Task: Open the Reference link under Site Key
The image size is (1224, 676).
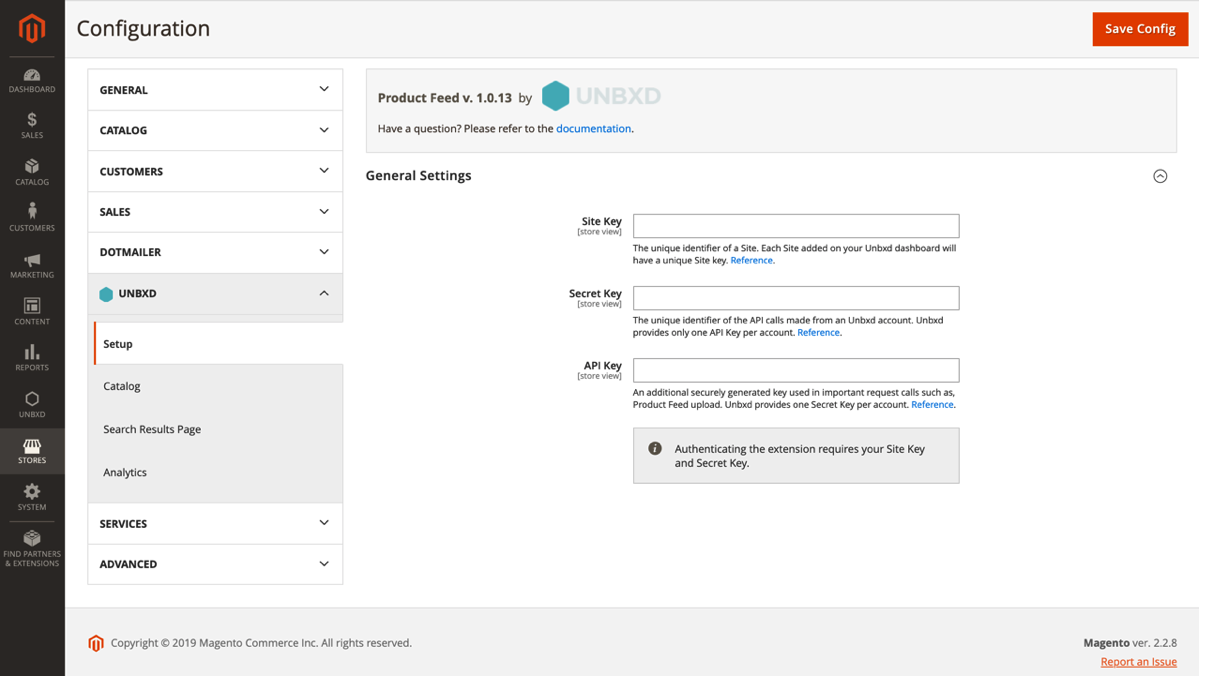Action: (751, 260)
